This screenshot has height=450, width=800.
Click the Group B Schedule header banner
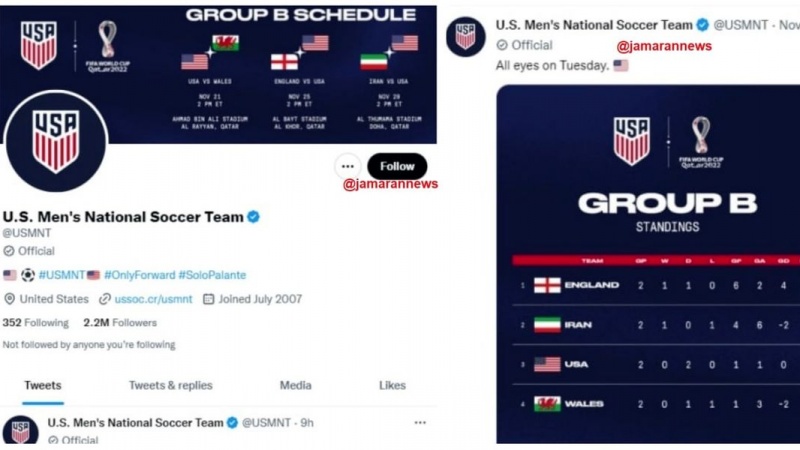[x=218, y=74]
